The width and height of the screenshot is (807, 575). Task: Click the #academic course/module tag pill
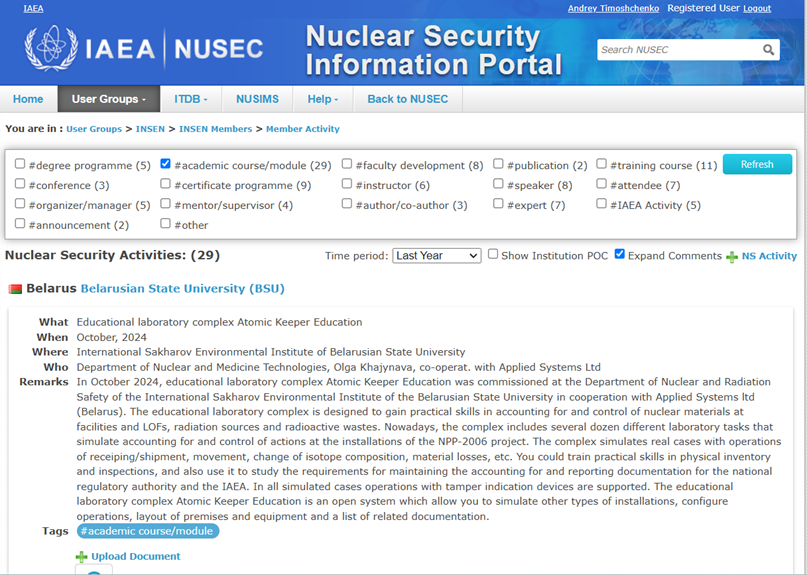pyautogui.click(x=148, y=531)
